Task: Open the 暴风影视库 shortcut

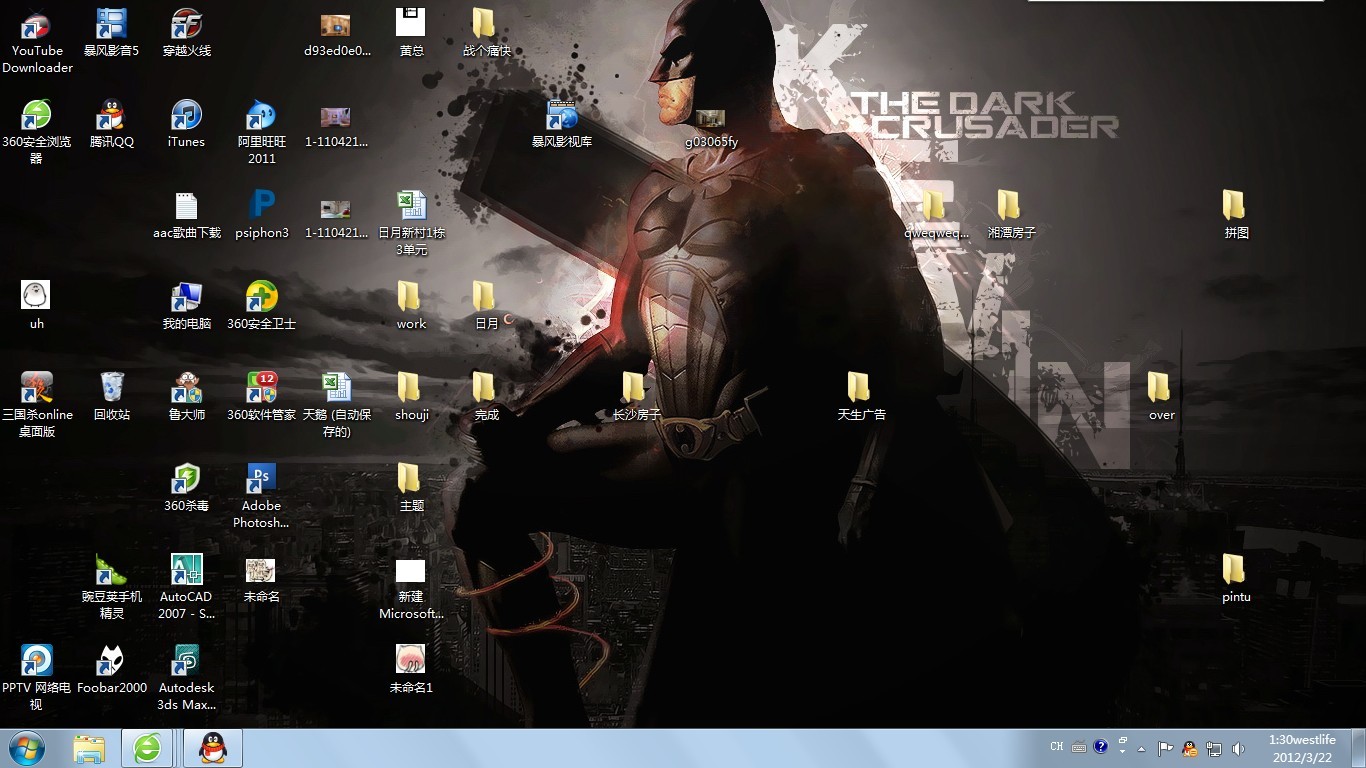Action: (562, 124)
